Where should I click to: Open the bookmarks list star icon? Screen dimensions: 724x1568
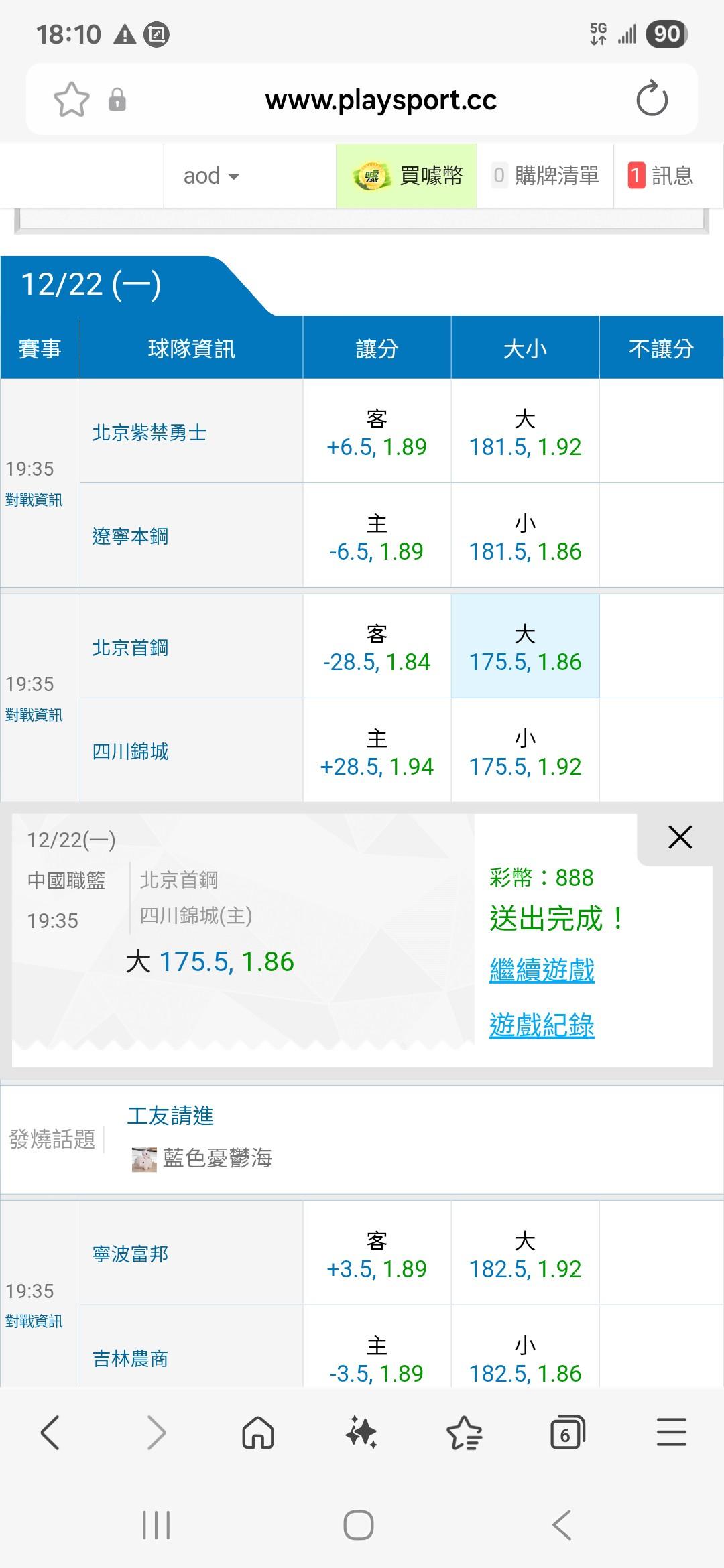pyautogui.click(x=464, y=1433)
